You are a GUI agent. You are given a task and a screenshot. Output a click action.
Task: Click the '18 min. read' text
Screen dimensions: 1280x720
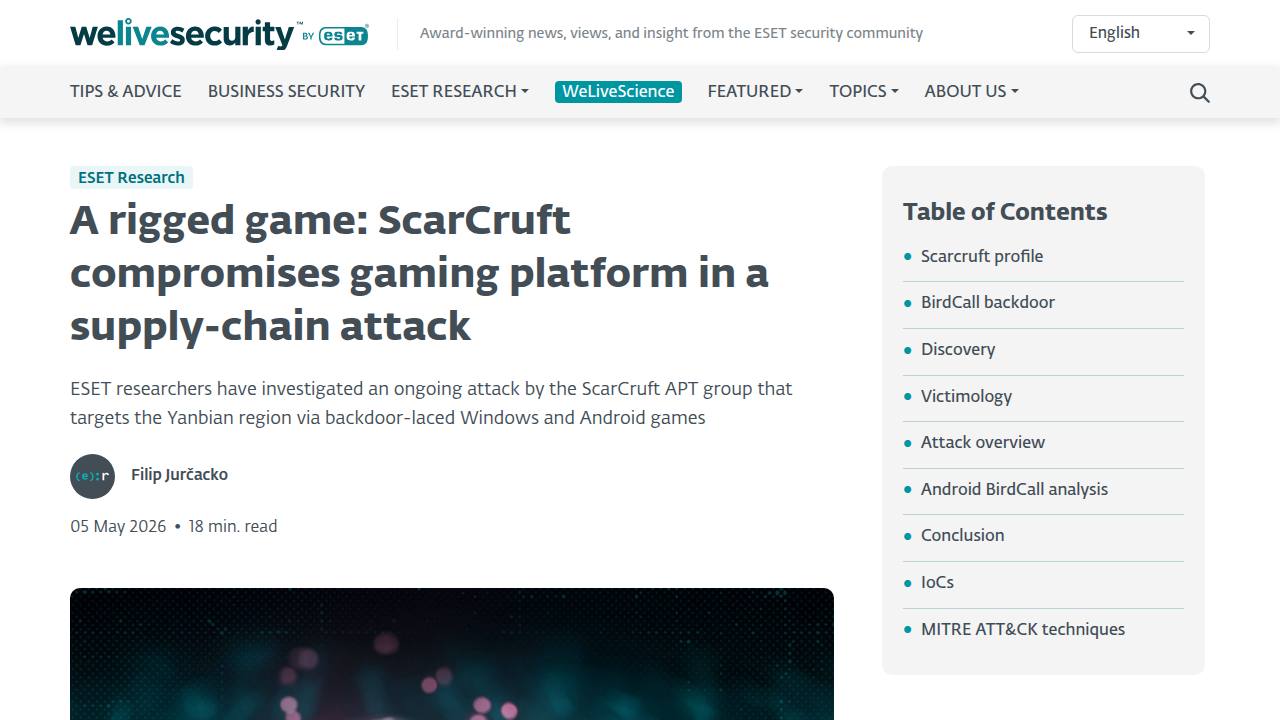[233, 526]
